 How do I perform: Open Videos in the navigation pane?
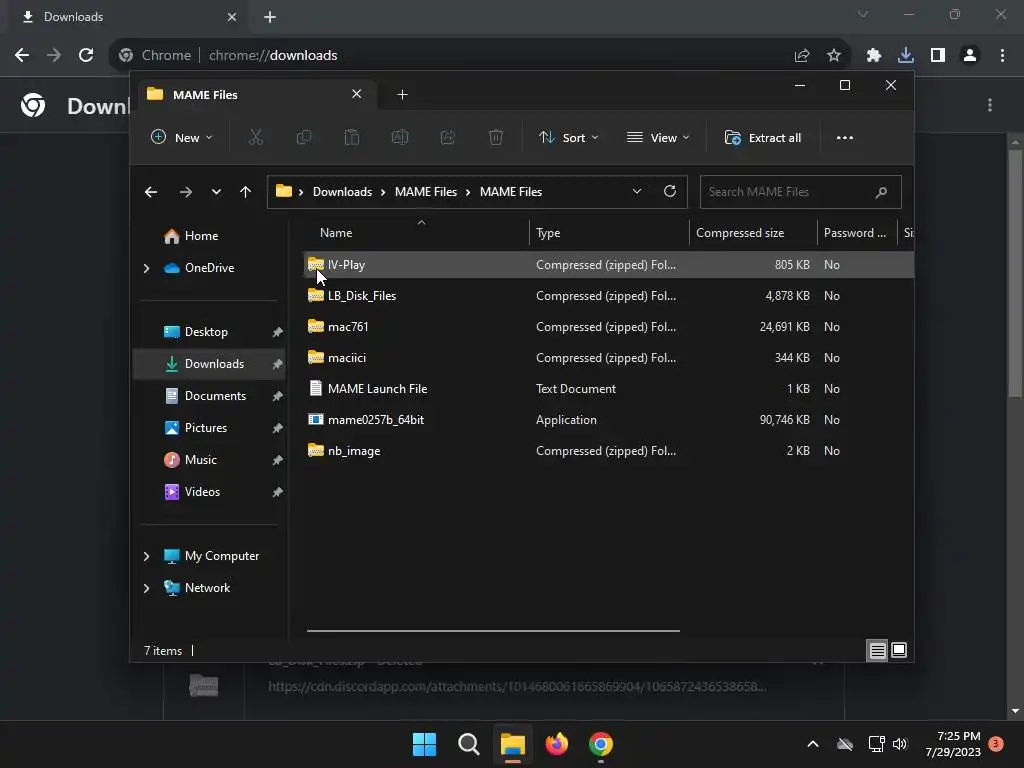202,492
